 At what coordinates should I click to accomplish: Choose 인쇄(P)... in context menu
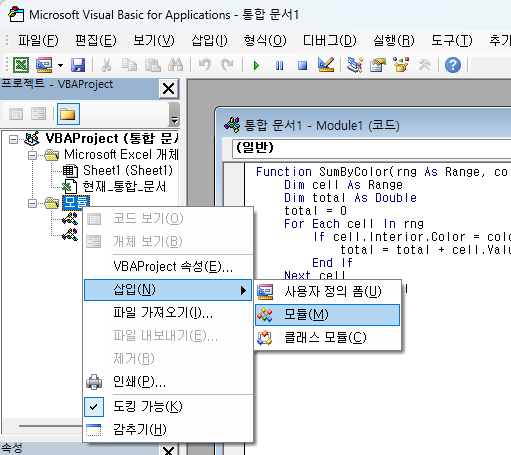click(168, 382)
